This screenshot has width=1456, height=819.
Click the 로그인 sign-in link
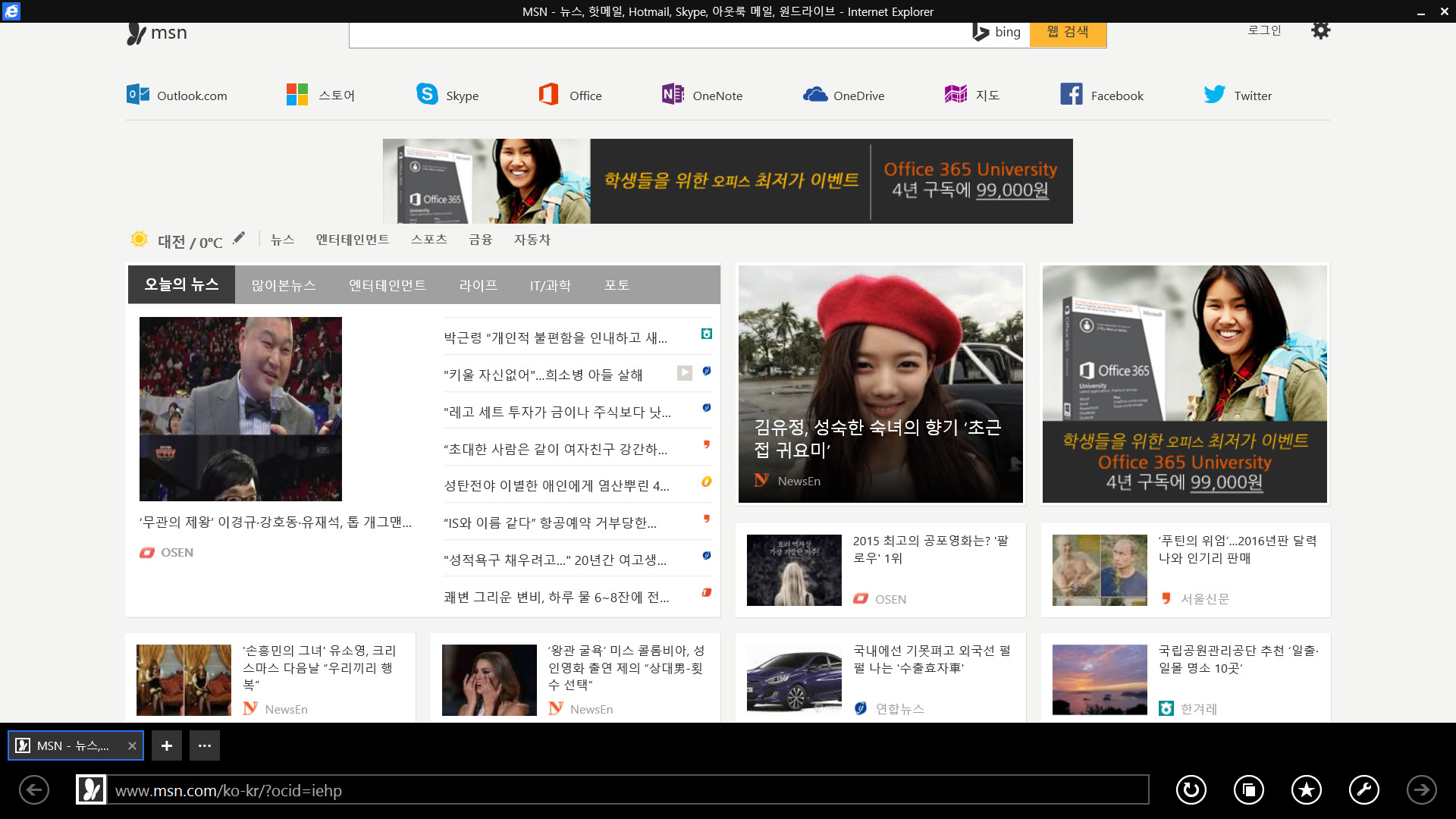coord(1264,30)
